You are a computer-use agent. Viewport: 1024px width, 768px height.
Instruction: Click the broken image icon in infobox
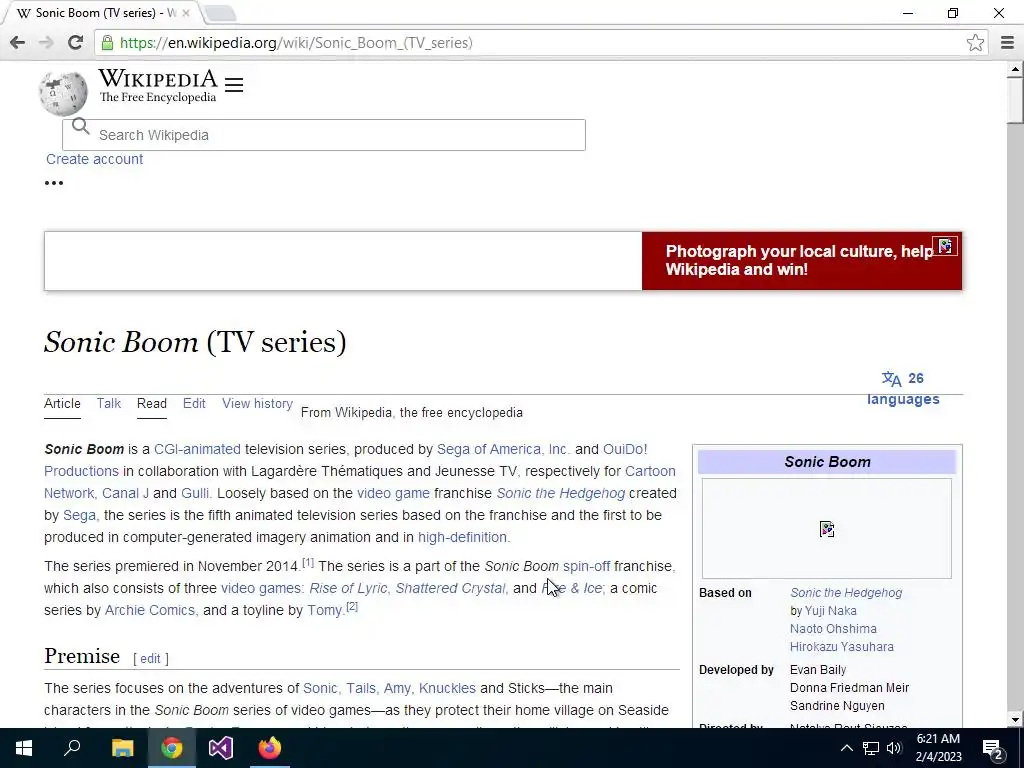827,529
